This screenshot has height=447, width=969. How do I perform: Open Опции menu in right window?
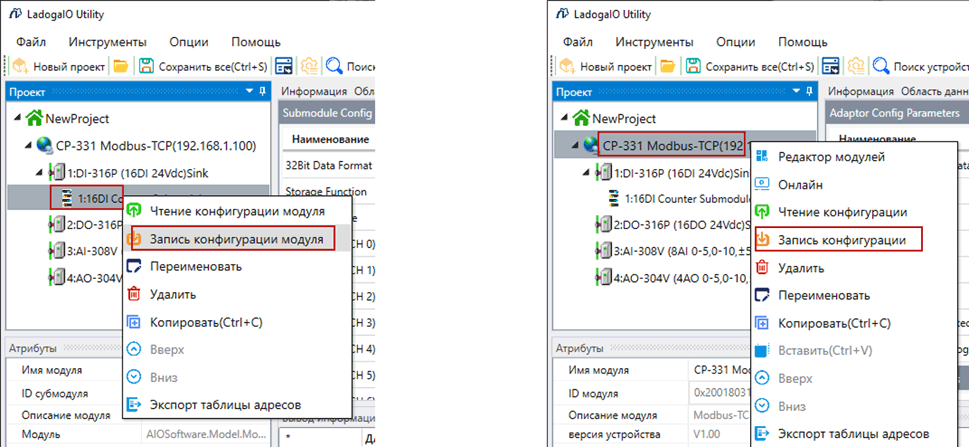736,42
